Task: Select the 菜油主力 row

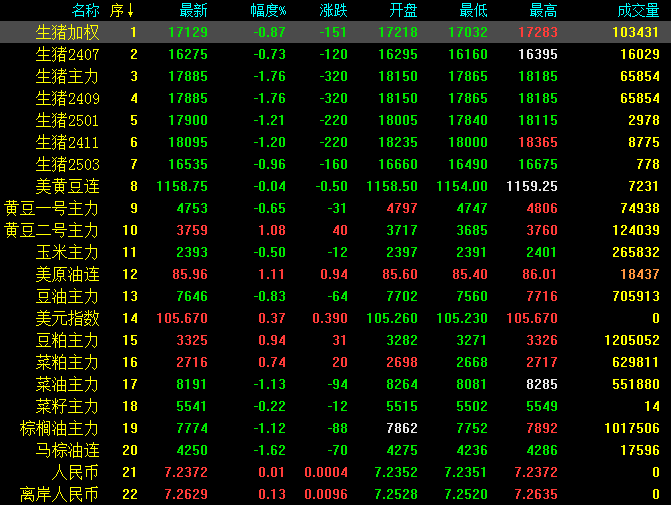Action: (68, 384)
